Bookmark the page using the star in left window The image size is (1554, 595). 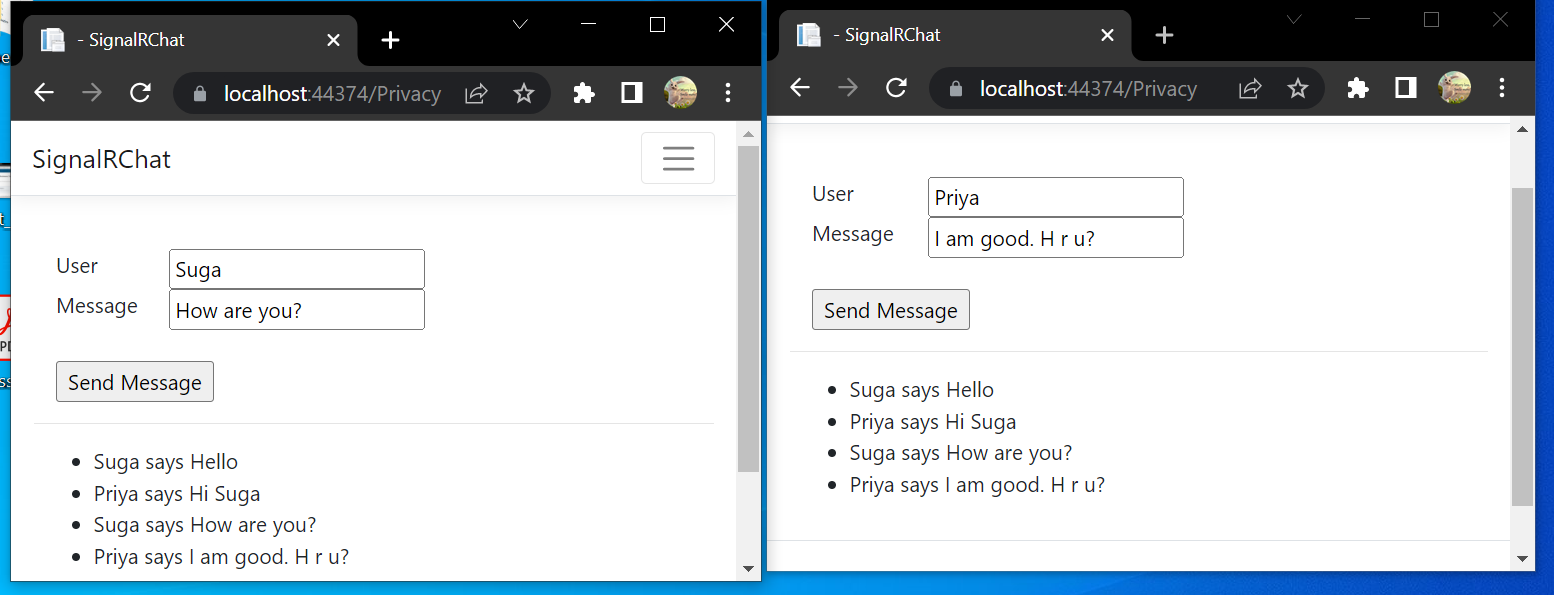(x=524, y=92)
